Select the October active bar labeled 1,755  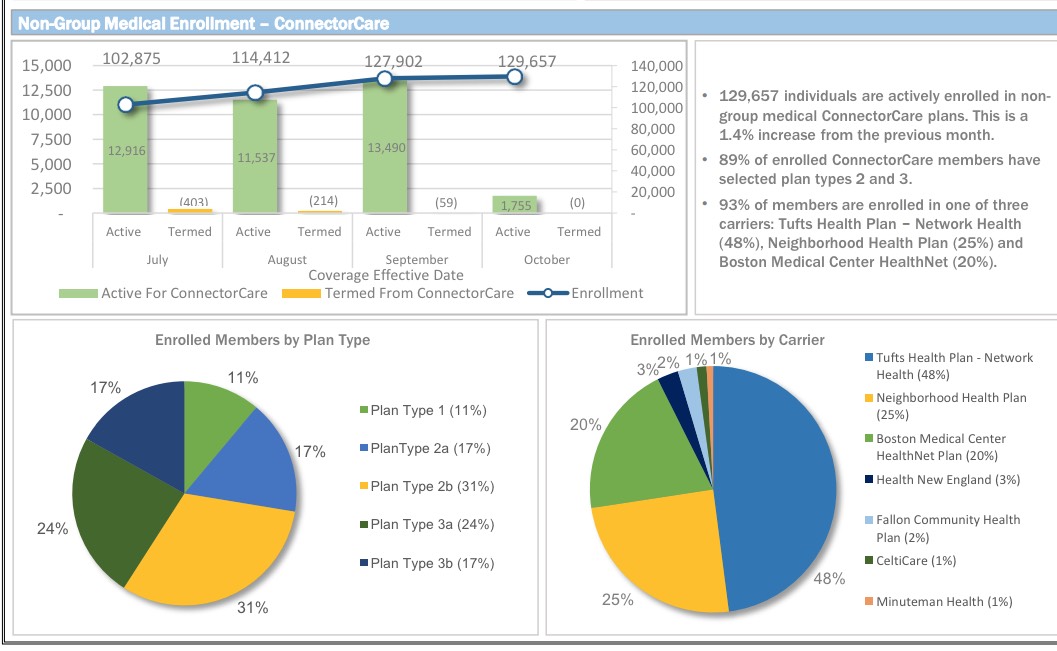[514, 205]
